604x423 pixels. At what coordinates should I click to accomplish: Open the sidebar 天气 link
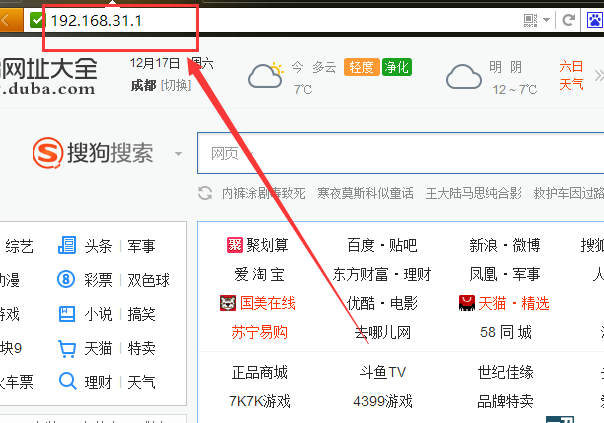(141, 383)
